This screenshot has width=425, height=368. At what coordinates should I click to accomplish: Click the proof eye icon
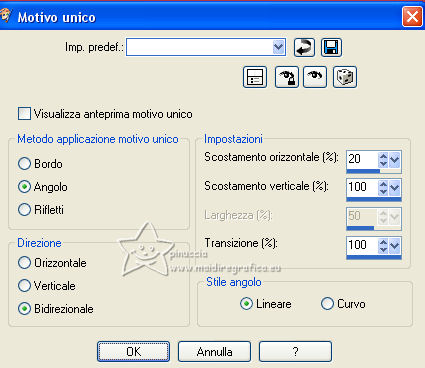[x=315, y=77]
